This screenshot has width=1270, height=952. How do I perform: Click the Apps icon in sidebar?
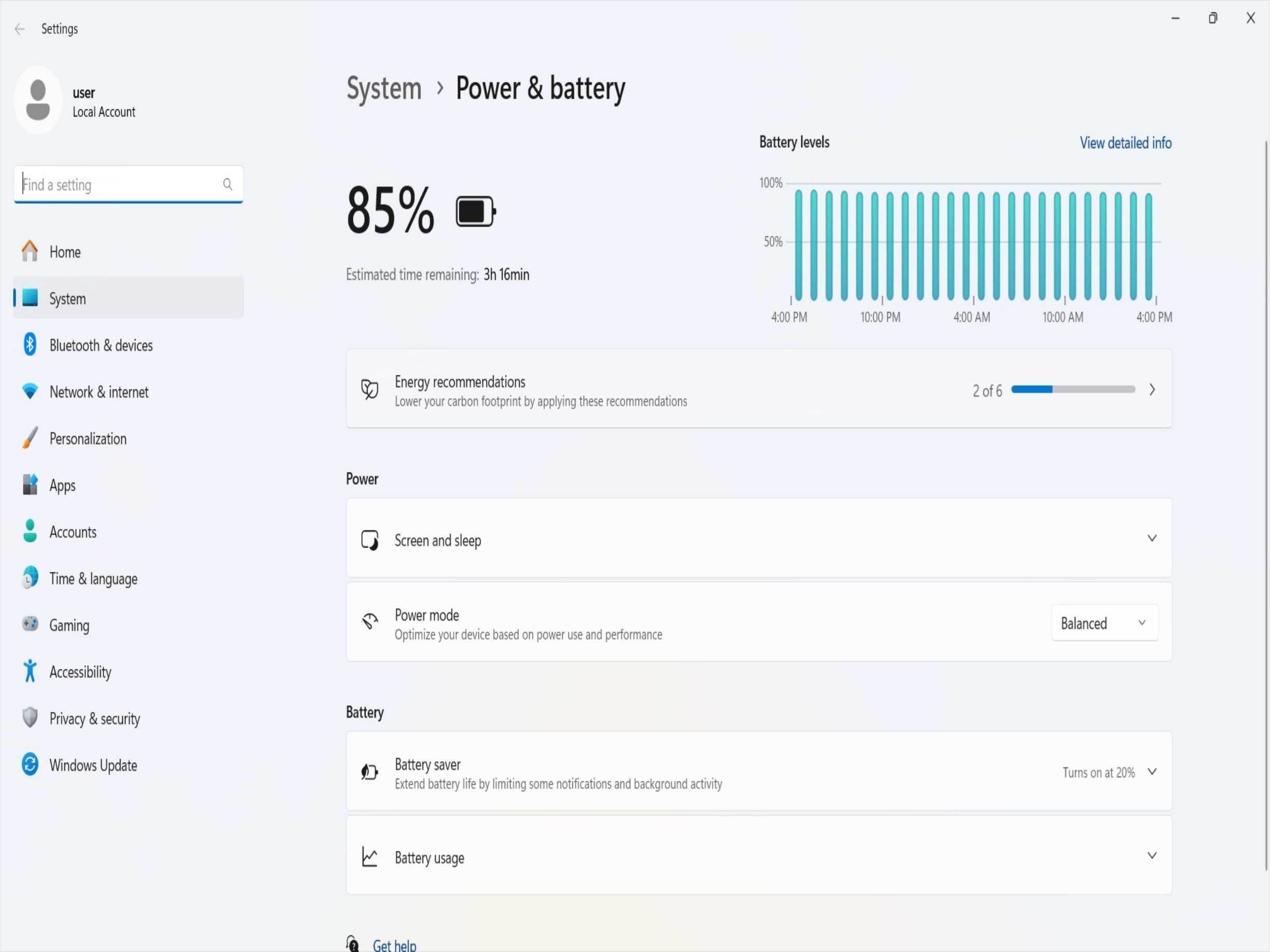click(30, 484)
